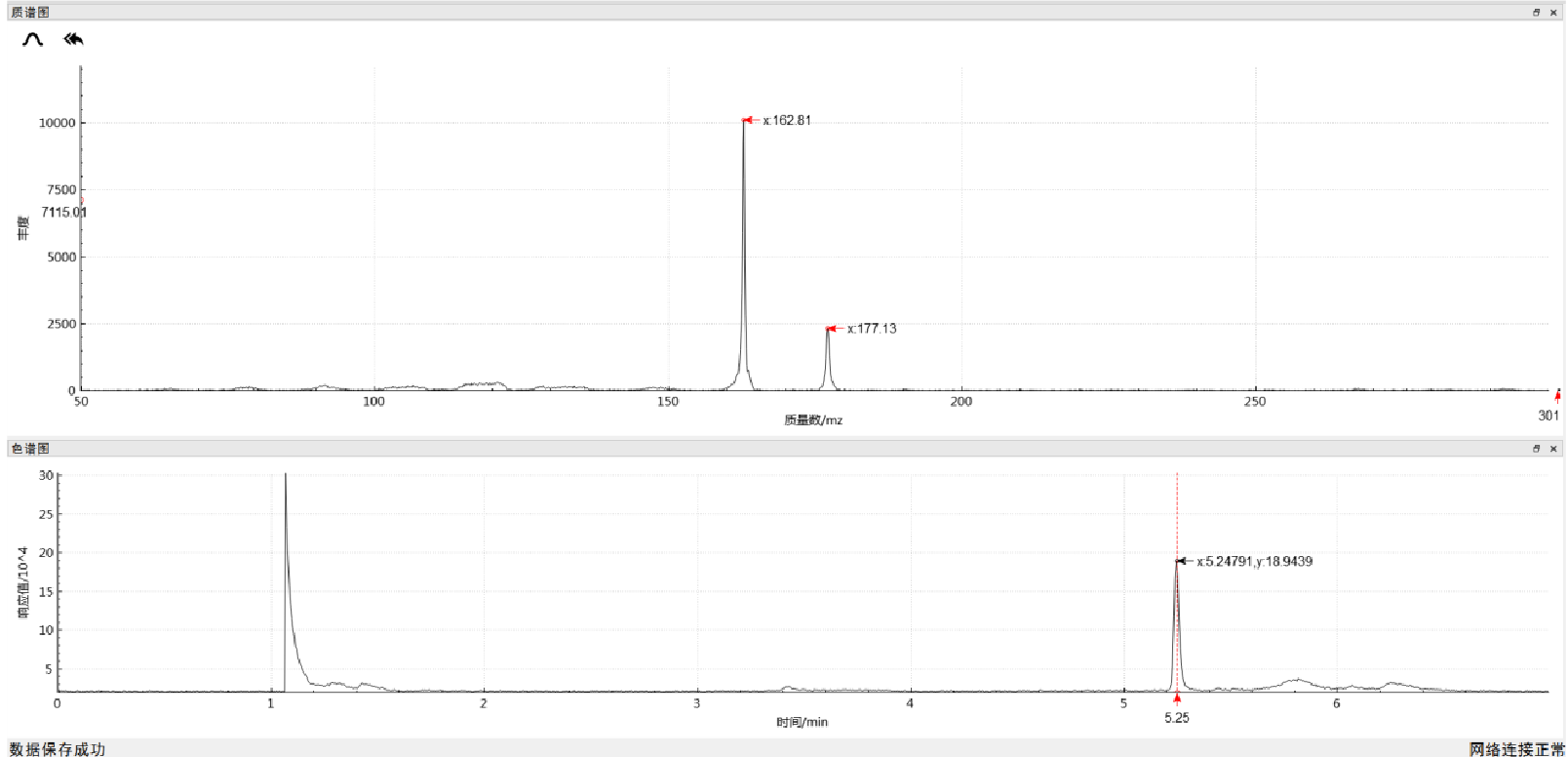Click the x:162.81 peak label
The height and width of the screenshot is (757, 1568).
(x=787, y=120)
